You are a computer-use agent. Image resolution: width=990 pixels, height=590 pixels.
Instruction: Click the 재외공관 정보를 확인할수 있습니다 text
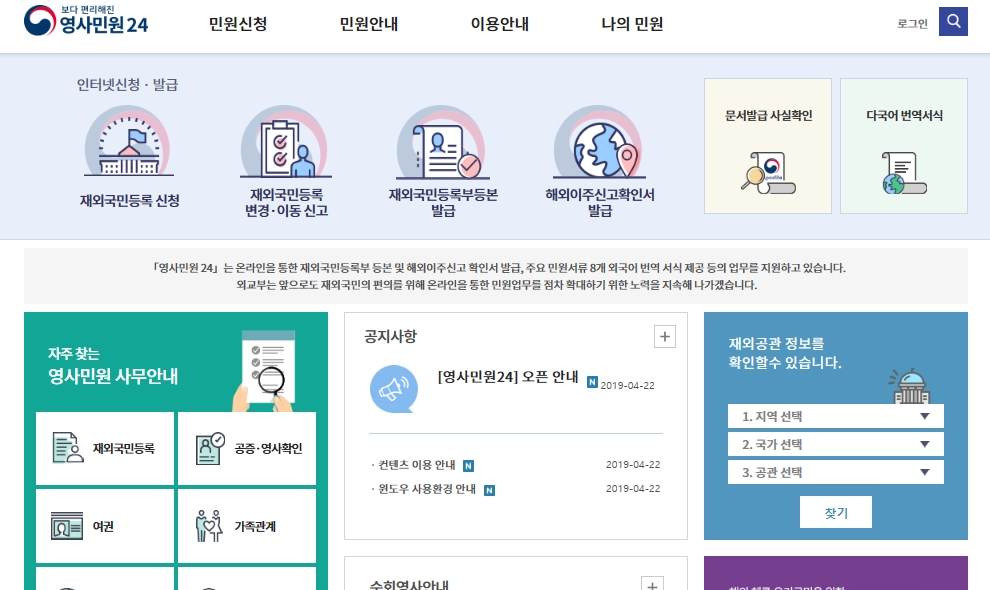click(785, 353)
